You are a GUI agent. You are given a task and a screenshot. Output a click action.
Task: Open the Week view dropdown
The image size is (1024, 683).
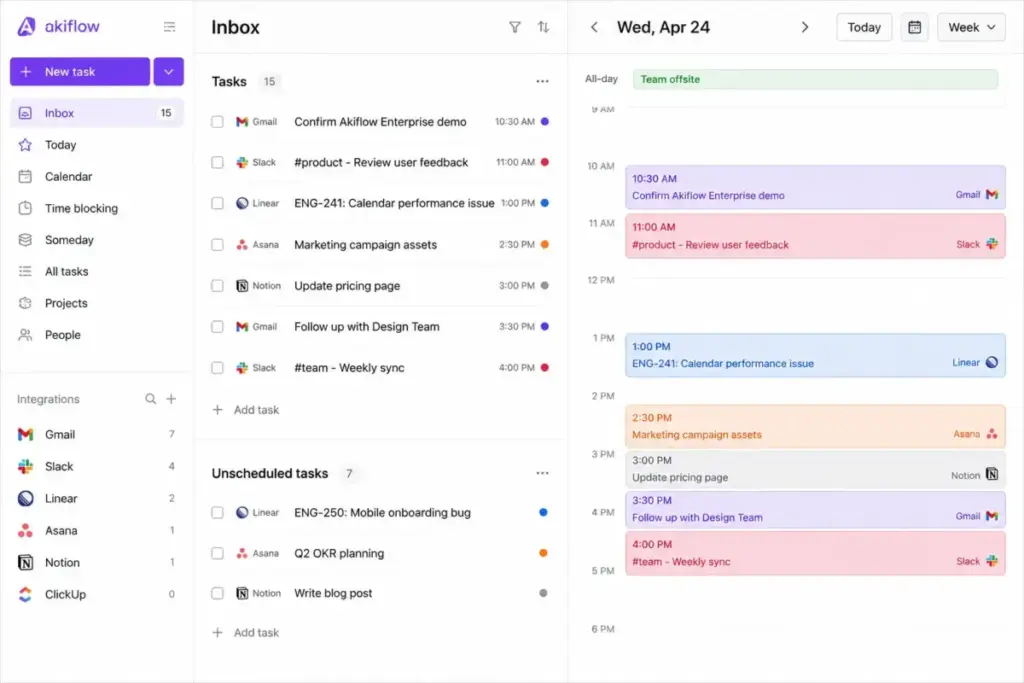(x=971, y=27)
